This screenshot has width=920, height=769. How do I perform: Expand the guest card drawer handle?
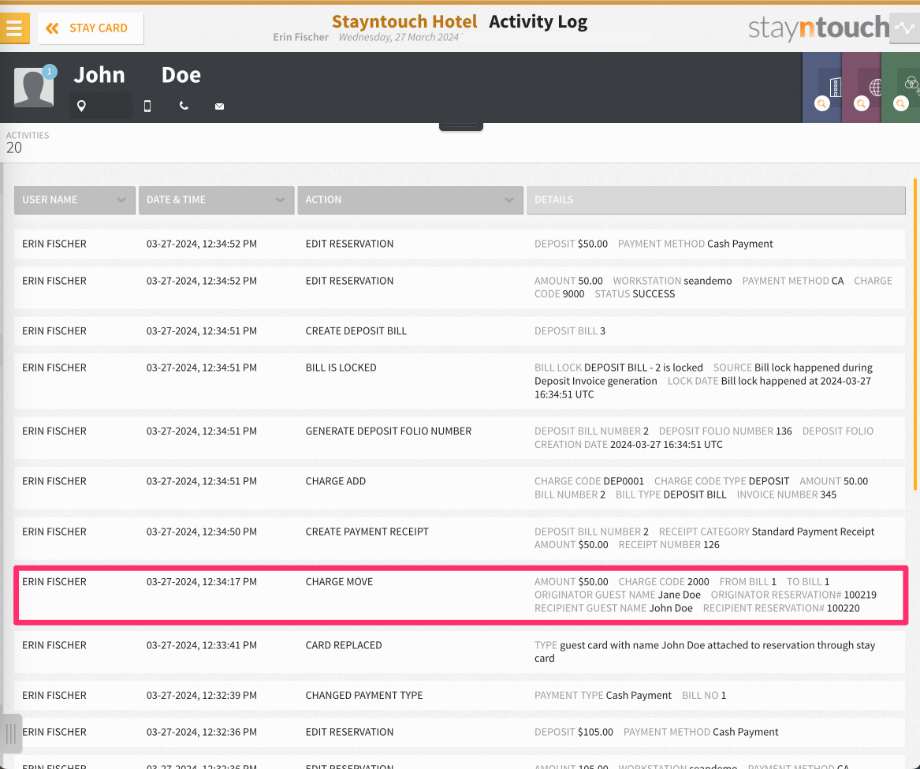[461, 127]
